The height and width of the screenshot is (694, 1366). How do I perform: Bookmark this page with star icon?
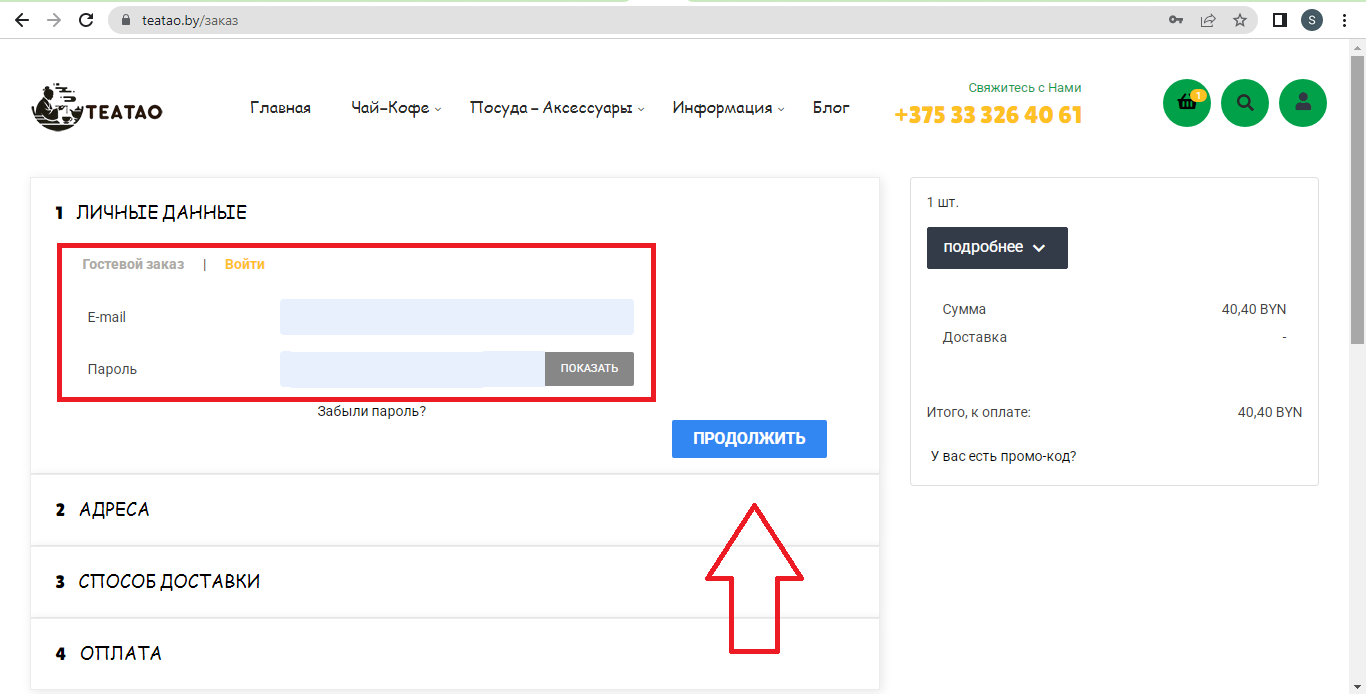pos(1240,20)
